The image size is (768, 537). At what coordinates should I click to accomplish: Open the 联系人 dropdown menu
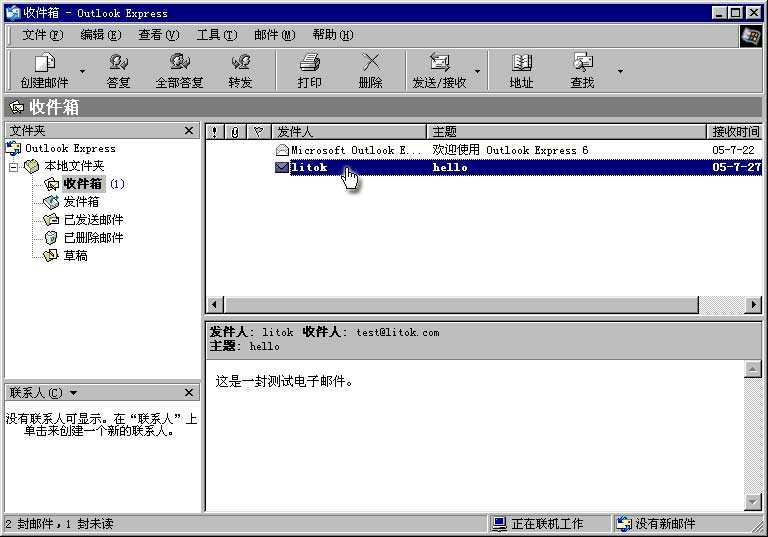pyautogui.click(x=73, y=393)
